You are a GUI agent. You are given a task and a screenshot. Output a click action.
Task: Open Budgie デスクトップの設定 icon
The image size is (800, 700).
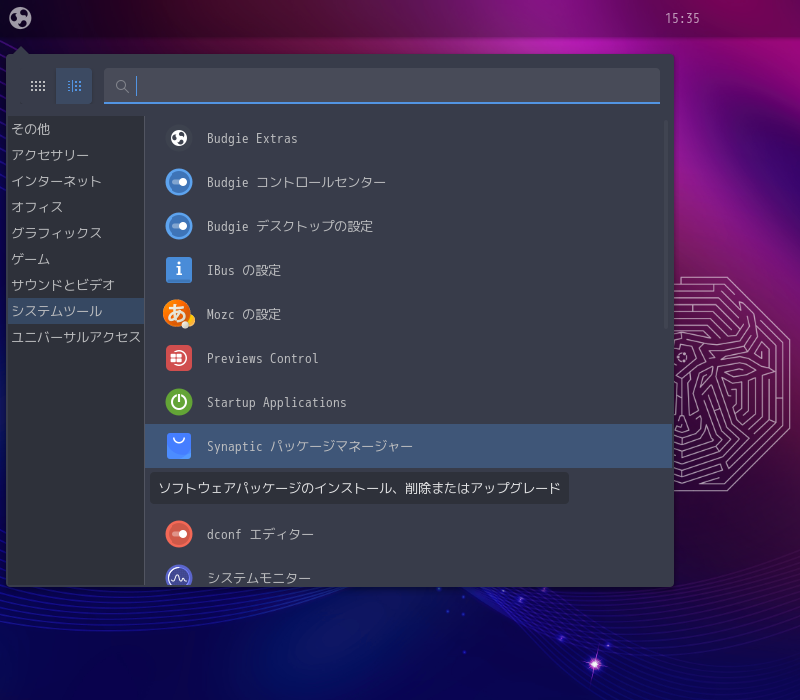point(179,226)
